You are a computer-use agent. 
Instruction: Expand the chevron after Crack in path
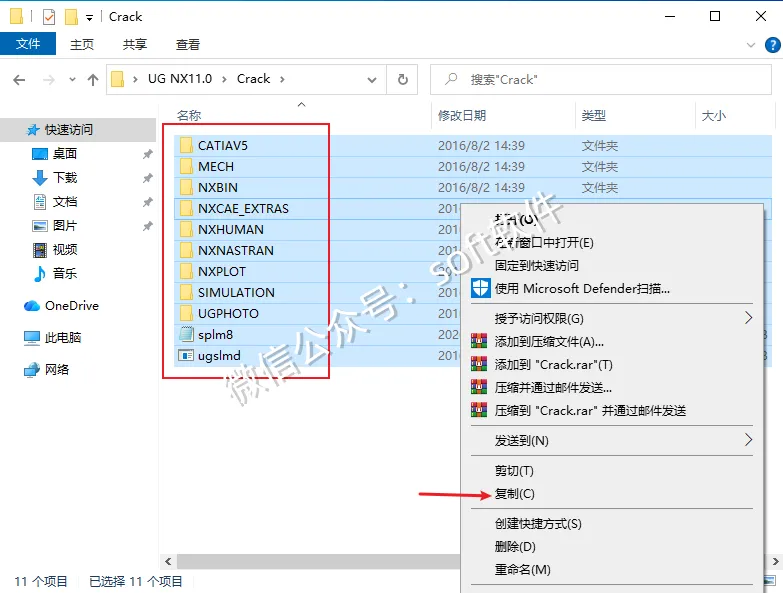282,79
